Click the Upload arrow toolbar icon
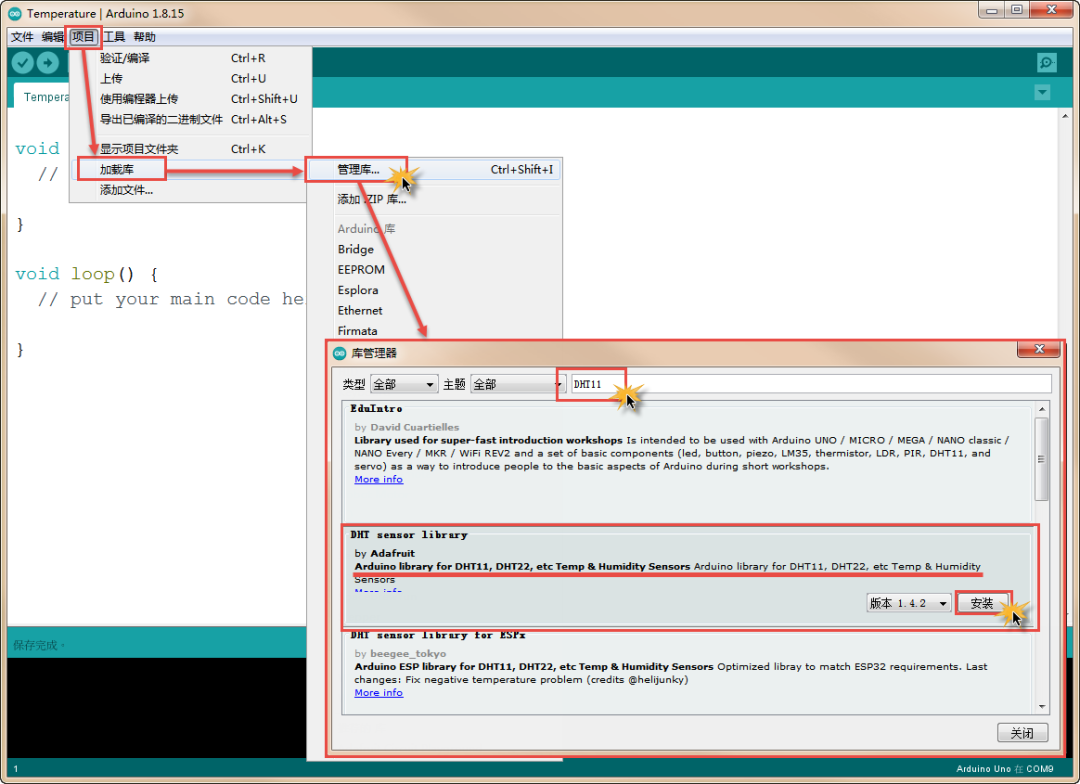Screen dimensions: 1080x784 (x=48, y=63)
